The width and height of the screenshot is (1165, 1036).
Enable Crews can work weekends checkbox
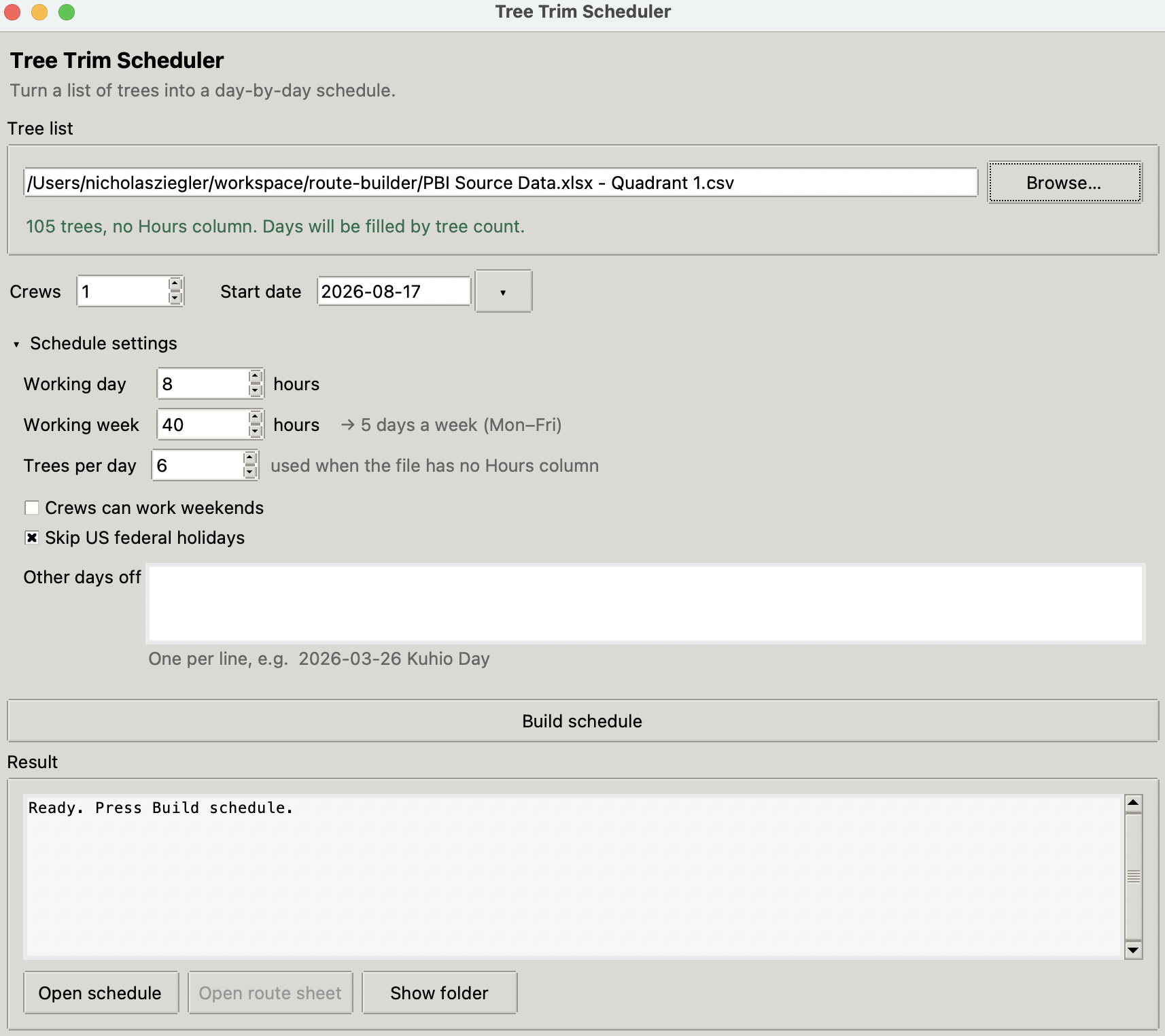pyautogui.click(x=32, y=508)
